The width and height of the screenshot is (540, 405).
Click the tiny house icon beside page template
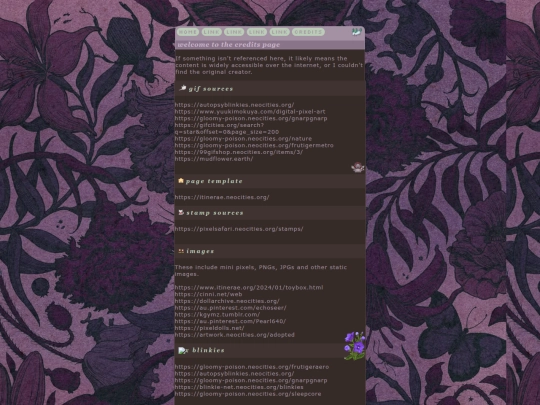tap(181, 180)
